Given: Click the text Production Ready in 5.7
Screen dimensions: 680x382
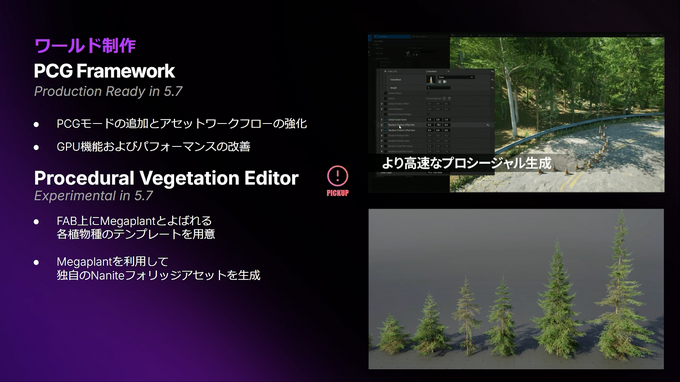Looking at the screenshot, I should (x=108, y=91).
